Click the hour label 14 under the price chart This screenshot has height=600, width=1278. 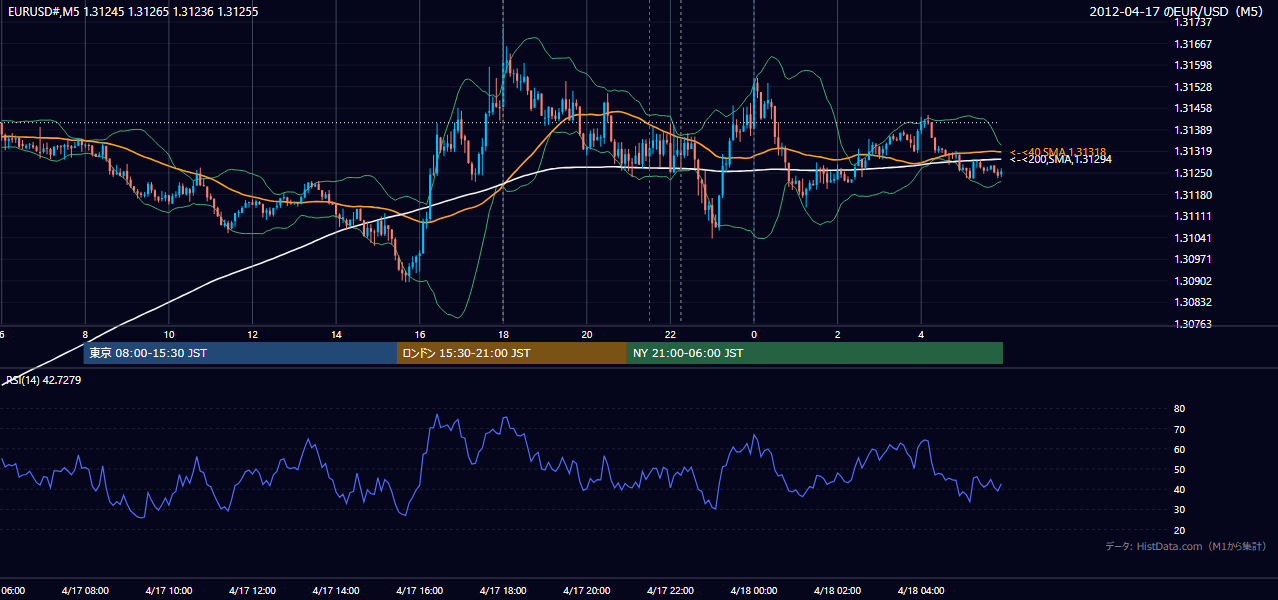coord(337,334)
